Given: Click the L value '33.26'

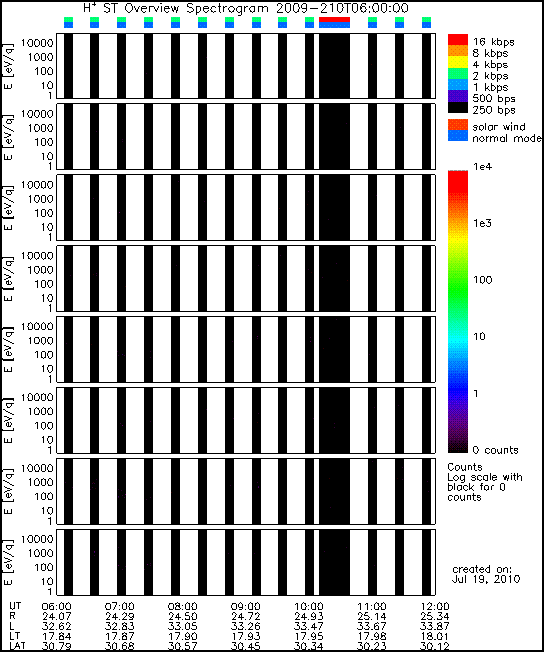Looking at the screenshot, I should [246, 627].
